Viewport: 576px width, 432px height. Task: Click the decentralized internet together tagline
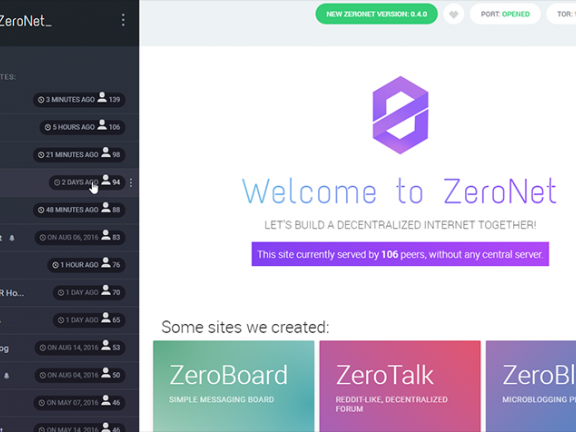pos(400,225)
